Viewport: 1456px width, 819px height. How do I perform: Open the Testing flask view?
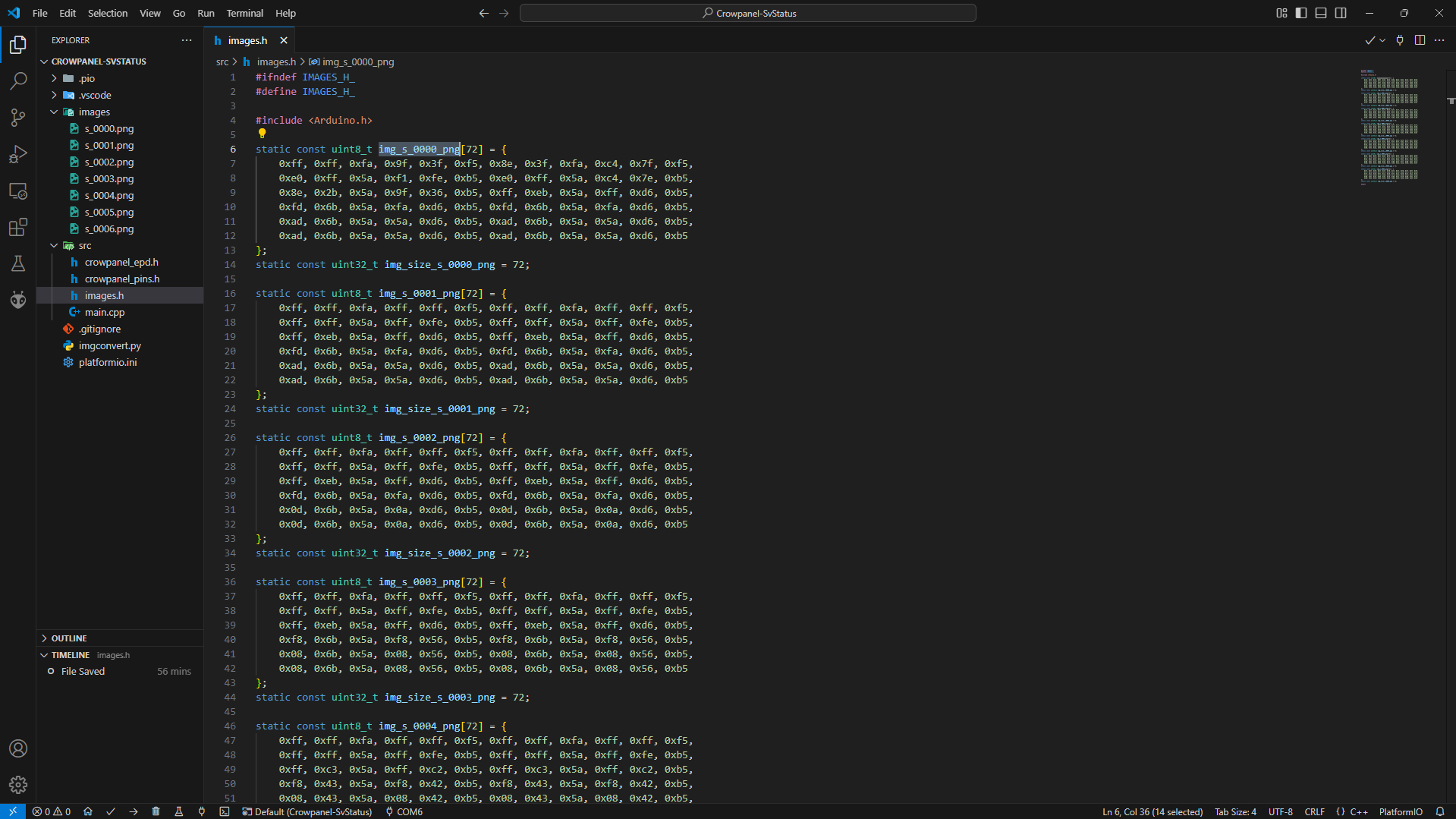coord(18,263)
